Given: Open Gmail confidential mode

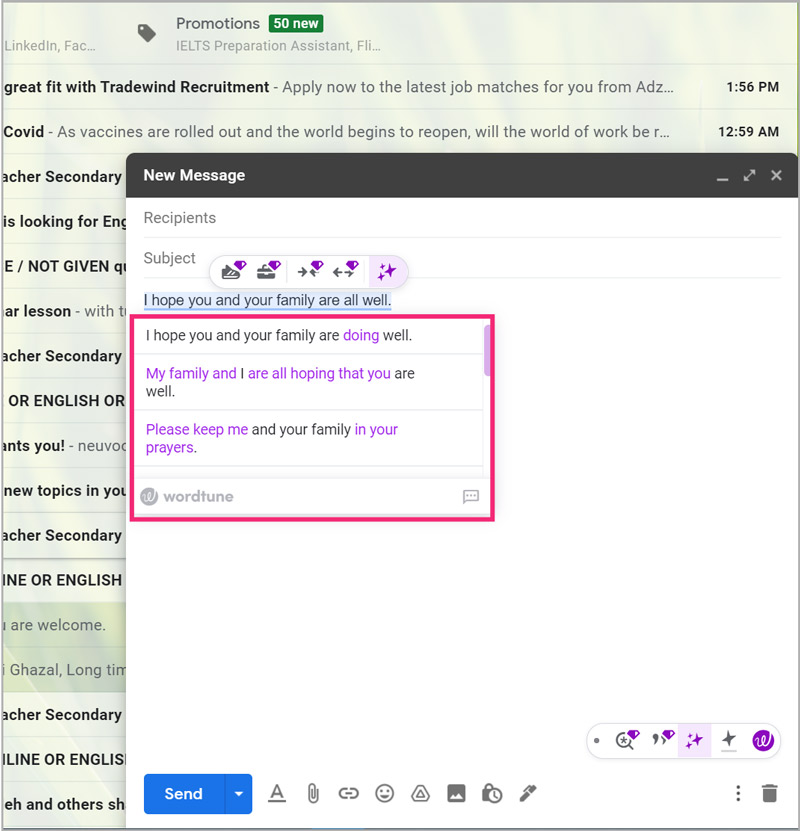Looking at the screenshot, I should 492,793.
